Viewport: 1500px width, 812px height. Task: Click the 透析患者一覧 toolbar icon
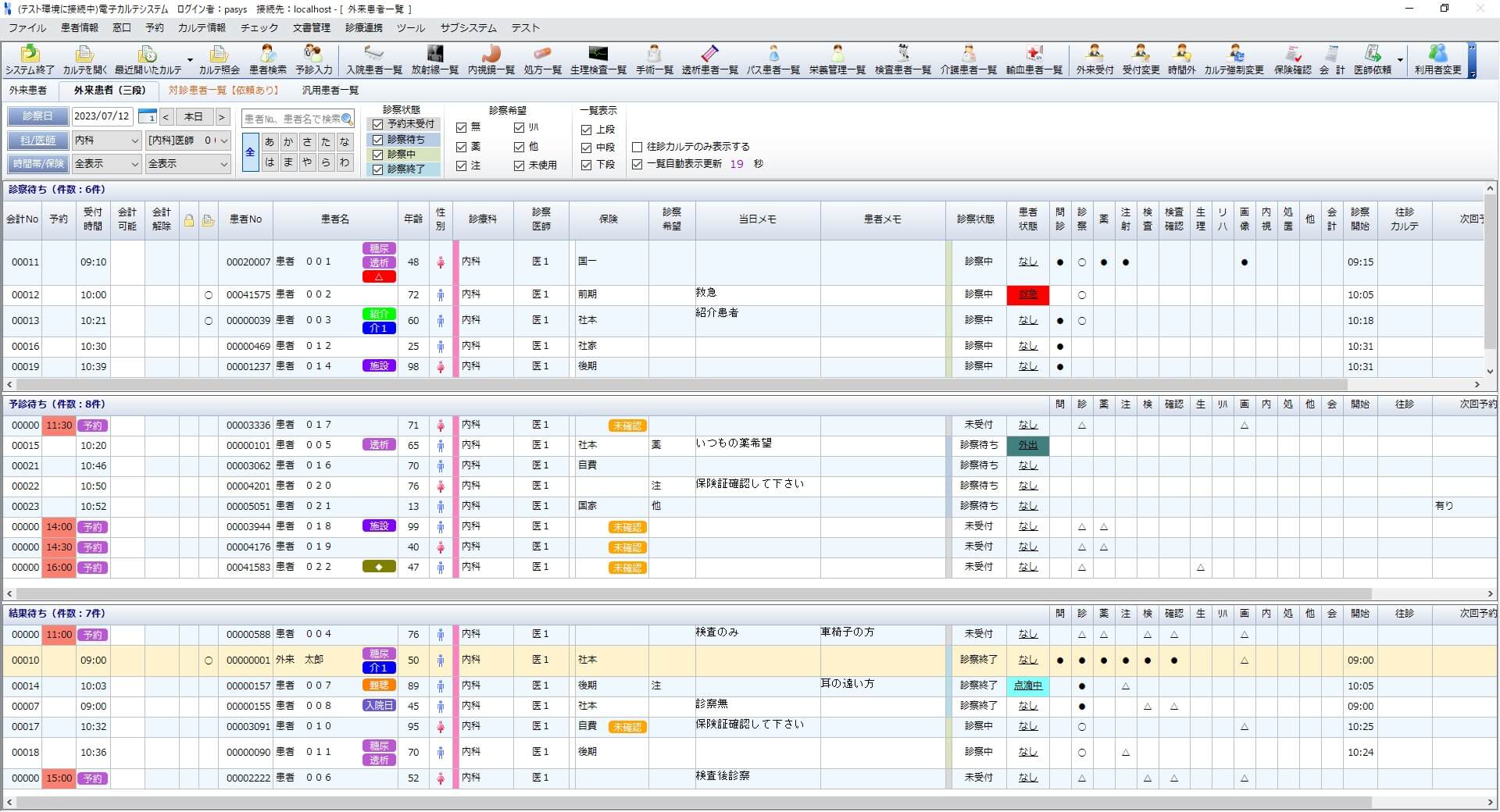pyautogui.click(x=709, y=60)
